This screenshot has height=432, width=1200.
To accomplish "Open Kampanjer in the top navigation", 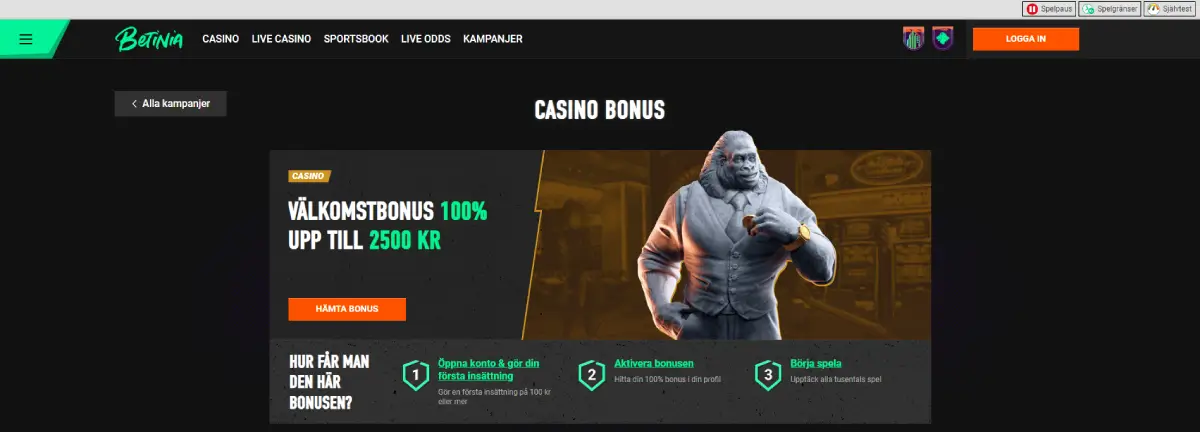I will pos(493,39).
